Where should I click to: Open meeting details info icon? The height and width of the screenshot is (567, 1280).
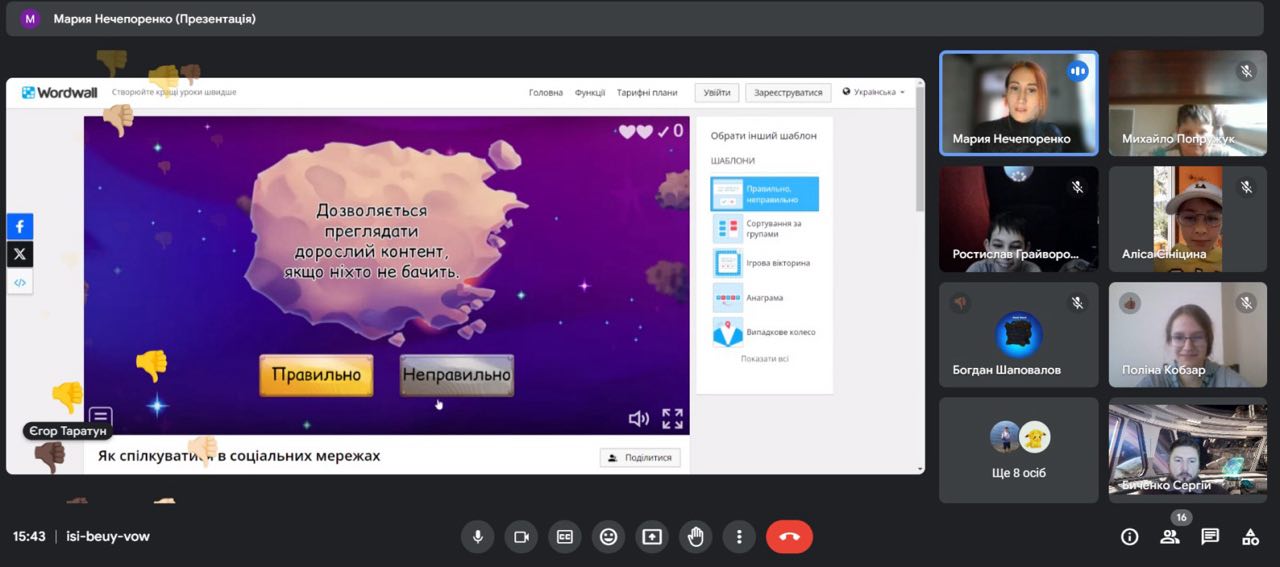point(1130,537)
